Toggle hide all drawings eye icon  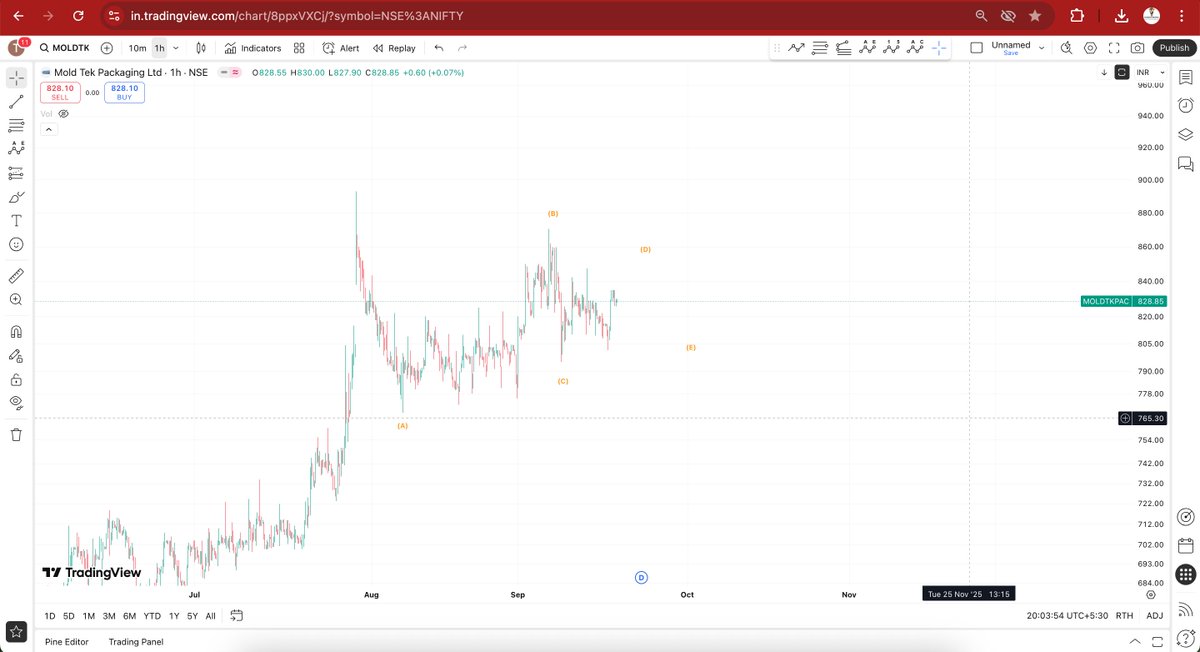coord(16,403)
